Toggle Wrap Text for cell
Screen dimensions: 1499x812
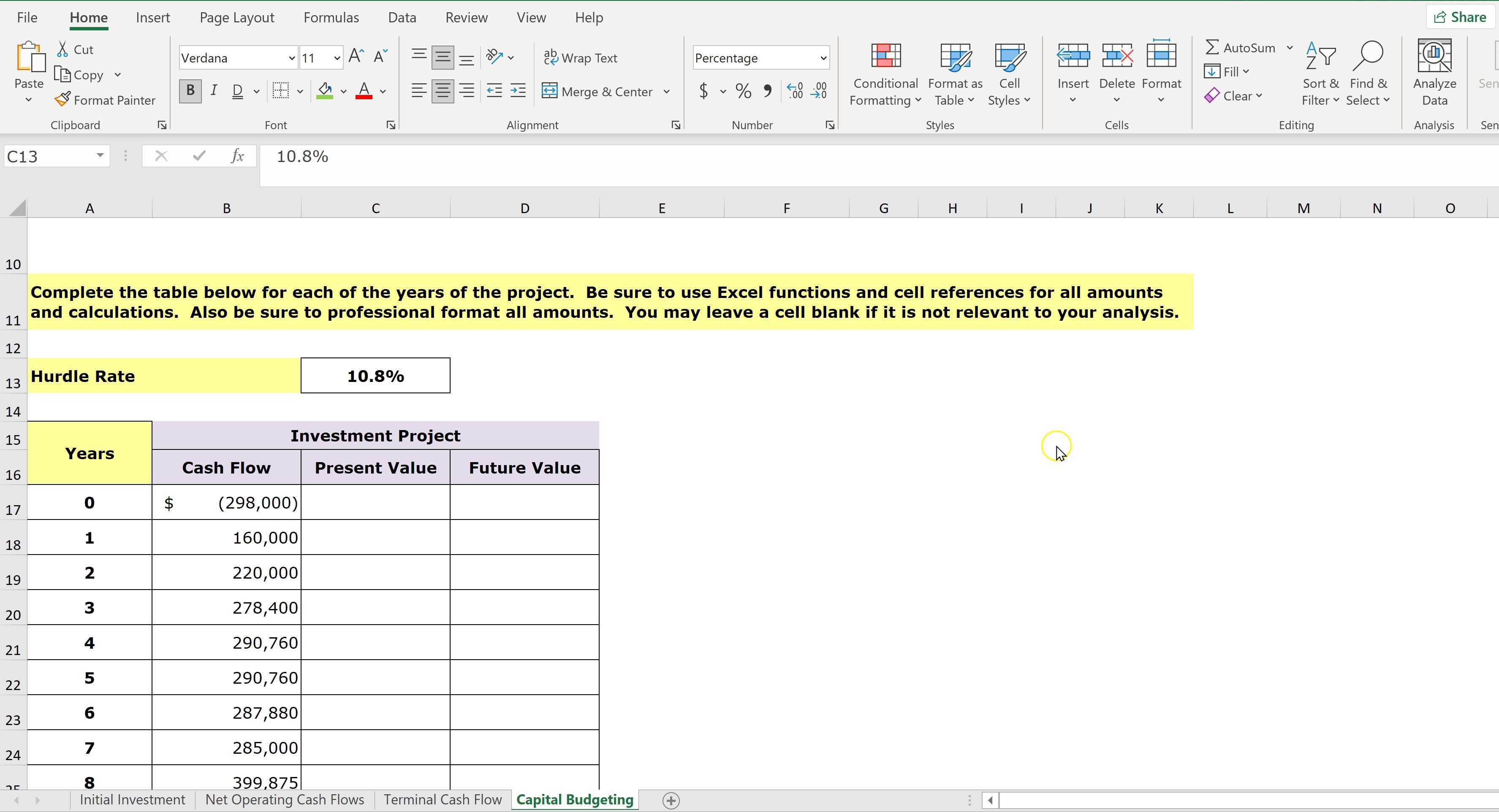tap(580, 58)
